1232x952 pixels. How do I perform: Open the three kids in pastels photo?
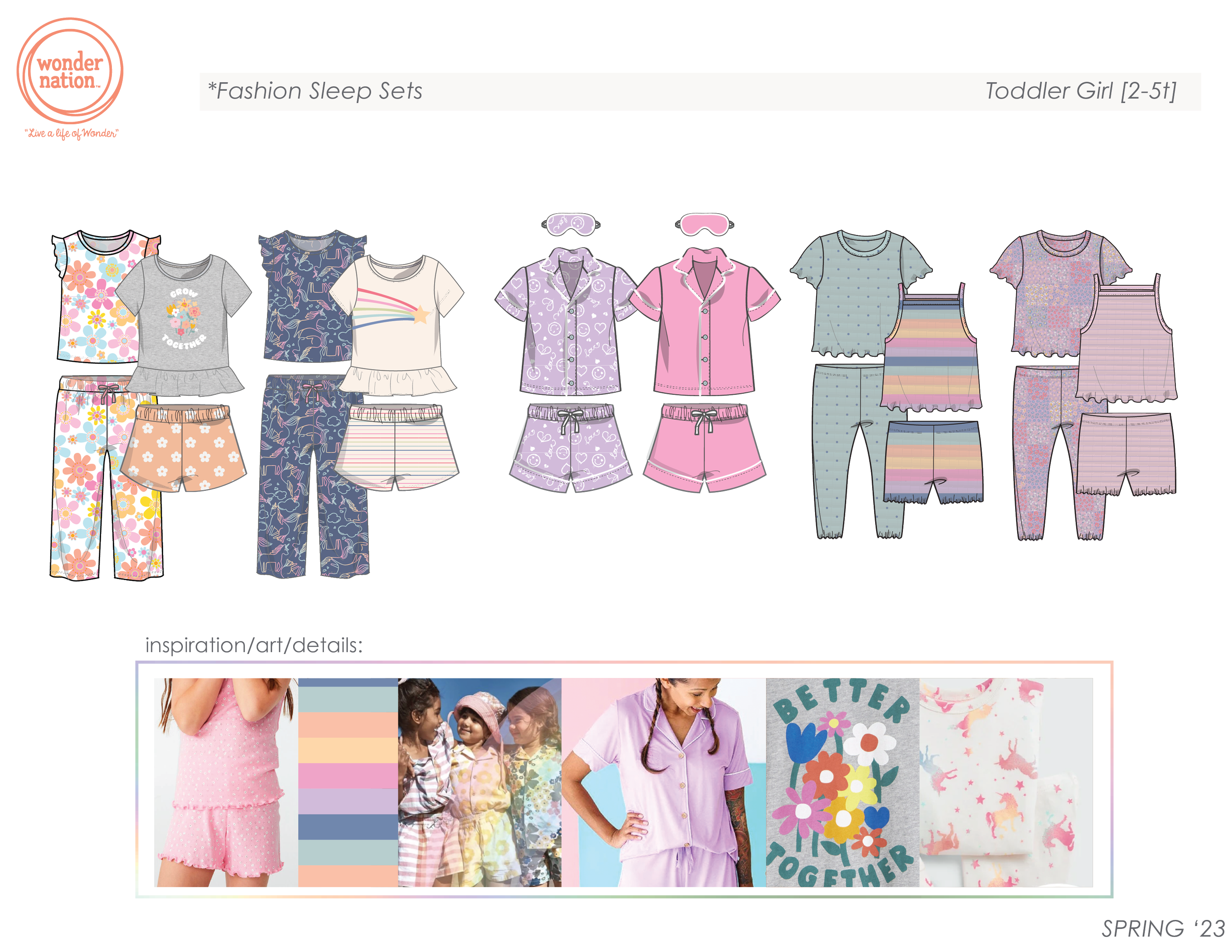pyautogui.click(x=480, y=782)
